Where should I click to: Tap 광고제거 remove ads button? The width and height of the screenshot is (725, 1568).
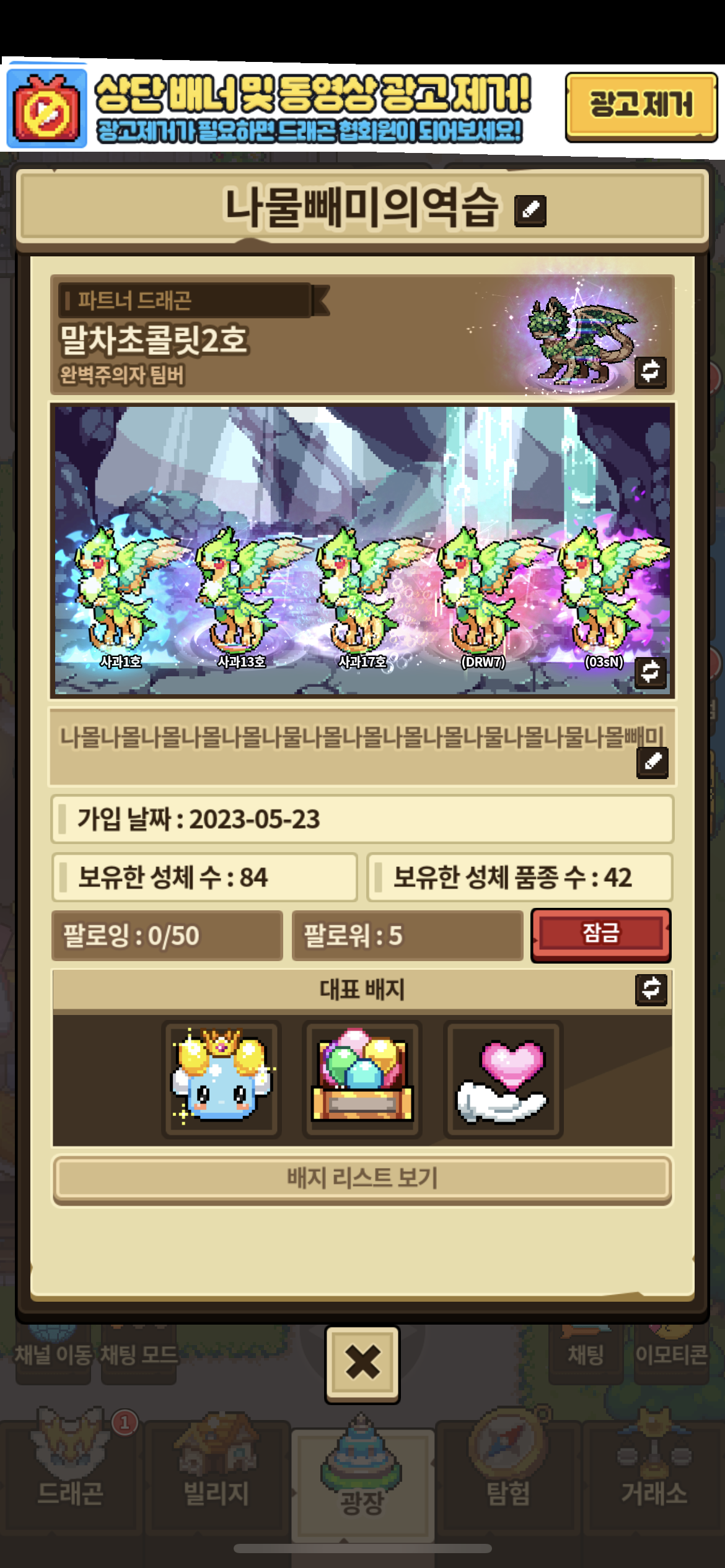click(x=641, y=107)
